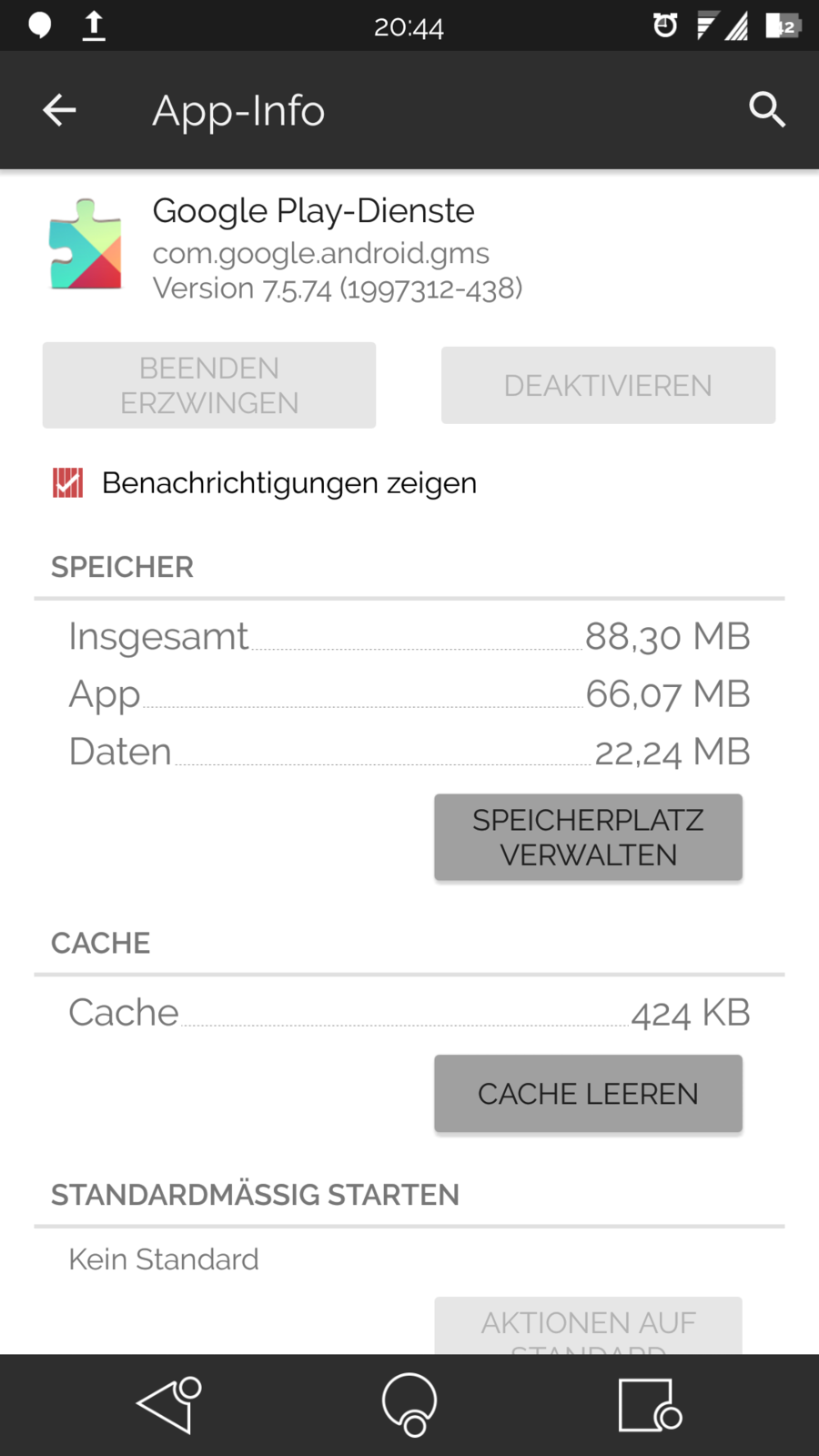This screenshot has width=819, height=1456.
Task: Tap the Kein Standard text
Action: click(x=164, y=1259)
